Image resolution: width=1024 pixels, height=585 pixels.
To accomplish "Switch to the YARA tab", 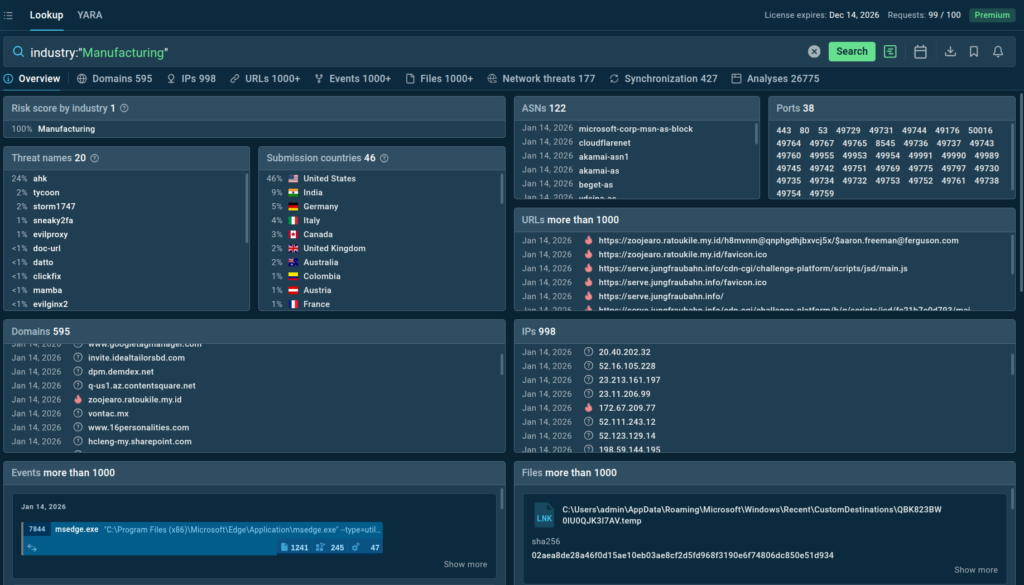I will (x=89, y=15).
